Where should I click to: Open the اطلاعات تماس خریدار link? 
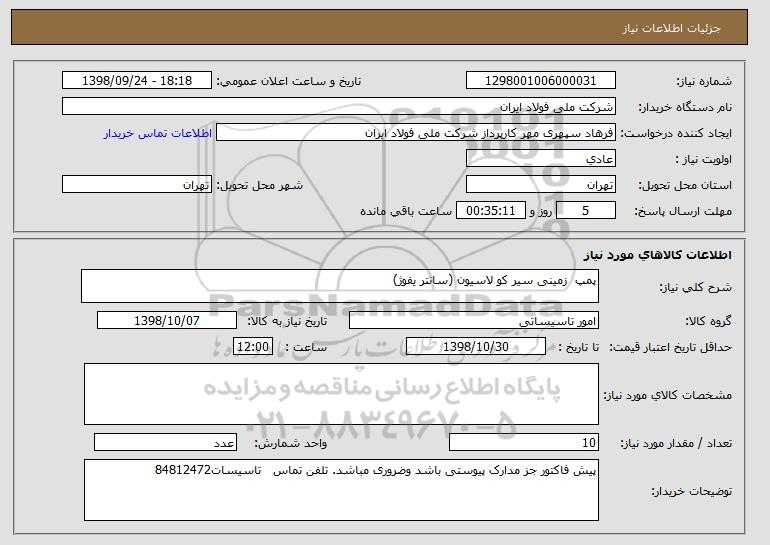coord(158,133)
